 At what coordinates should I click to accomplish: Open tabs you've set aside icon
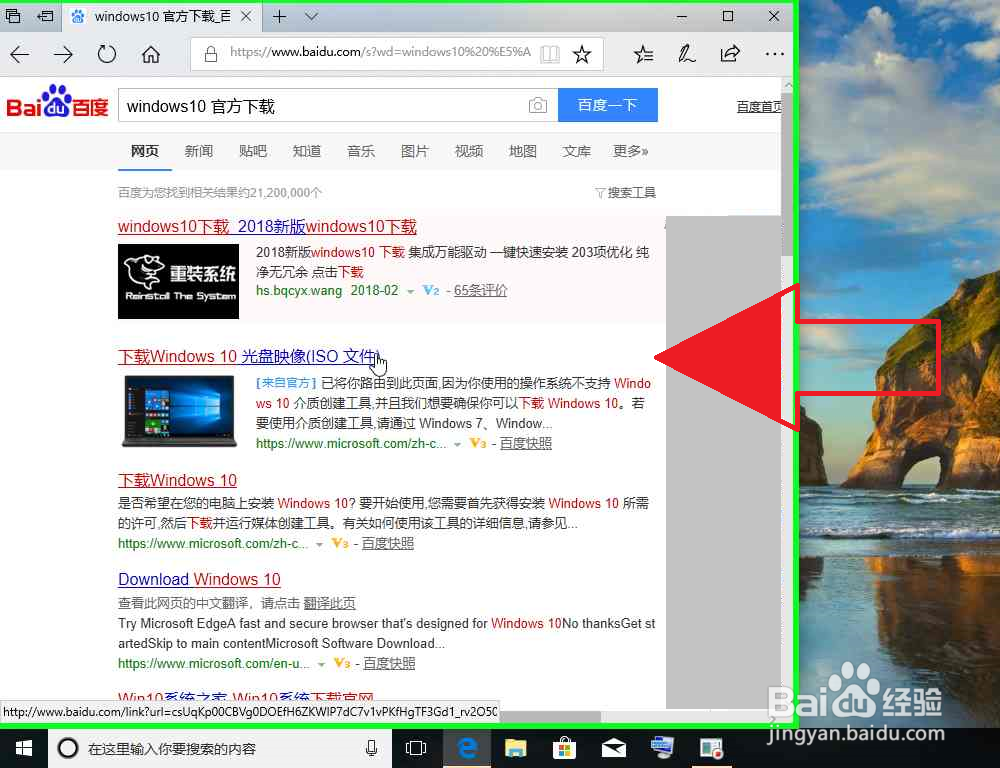13,16
